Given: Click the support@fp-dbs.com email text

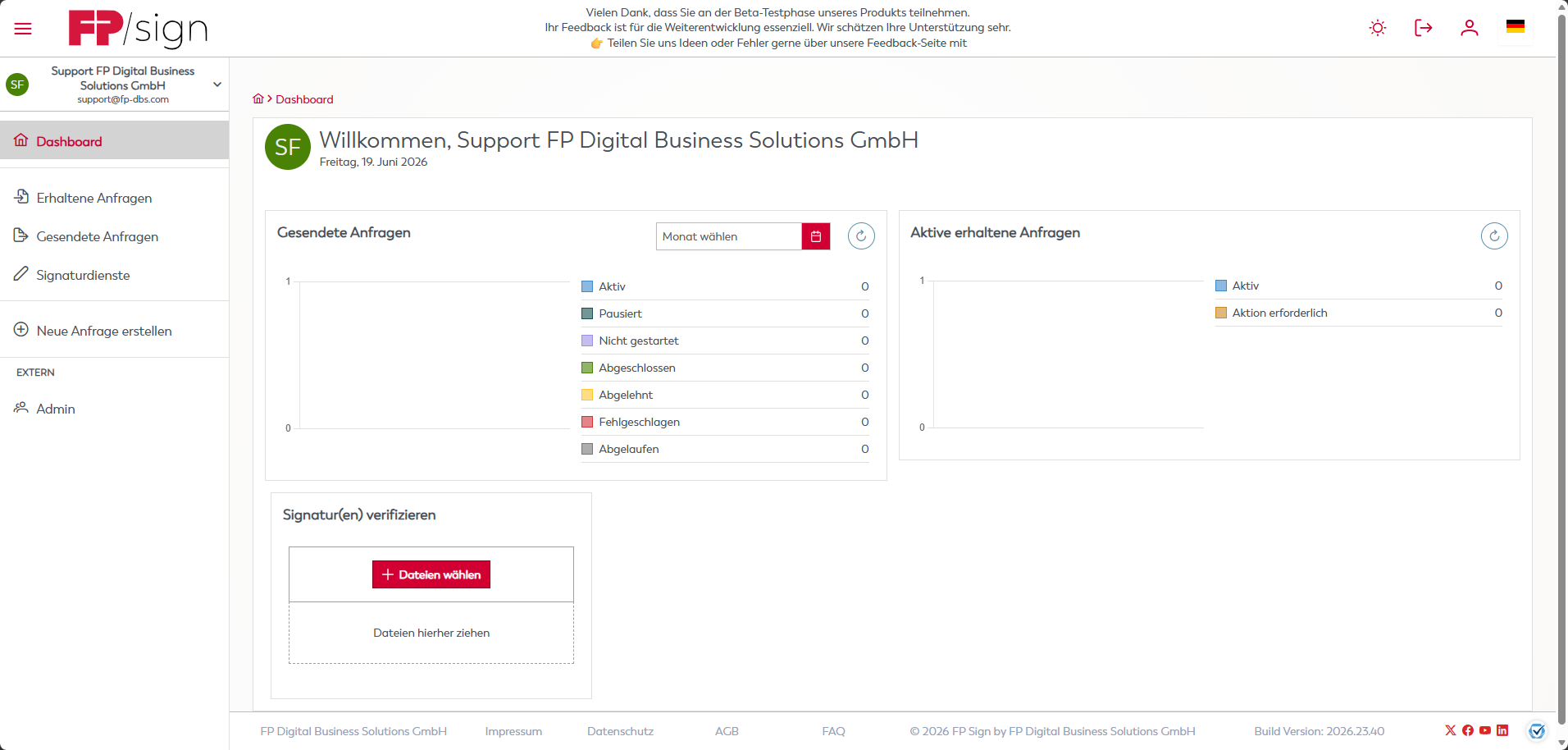Looking at the screenshot, I should (x=123, y=99).
